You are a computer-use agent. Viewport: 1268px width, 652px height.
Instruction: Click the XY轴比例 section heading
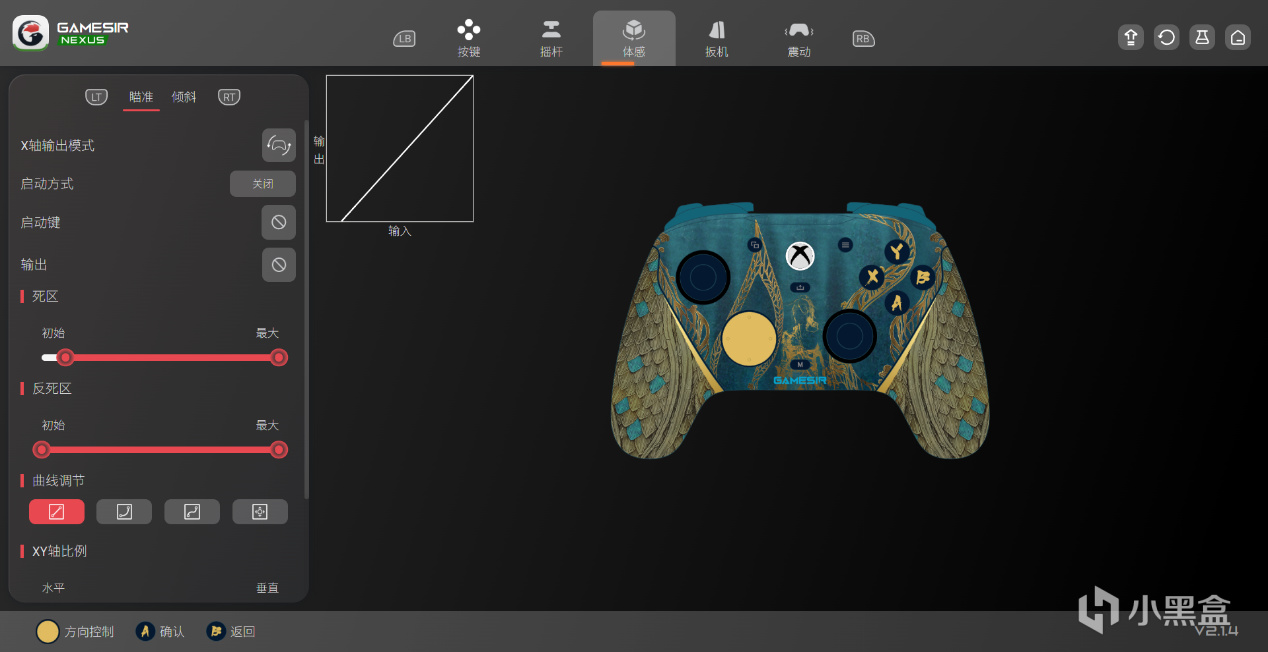[x=60, y=551]
